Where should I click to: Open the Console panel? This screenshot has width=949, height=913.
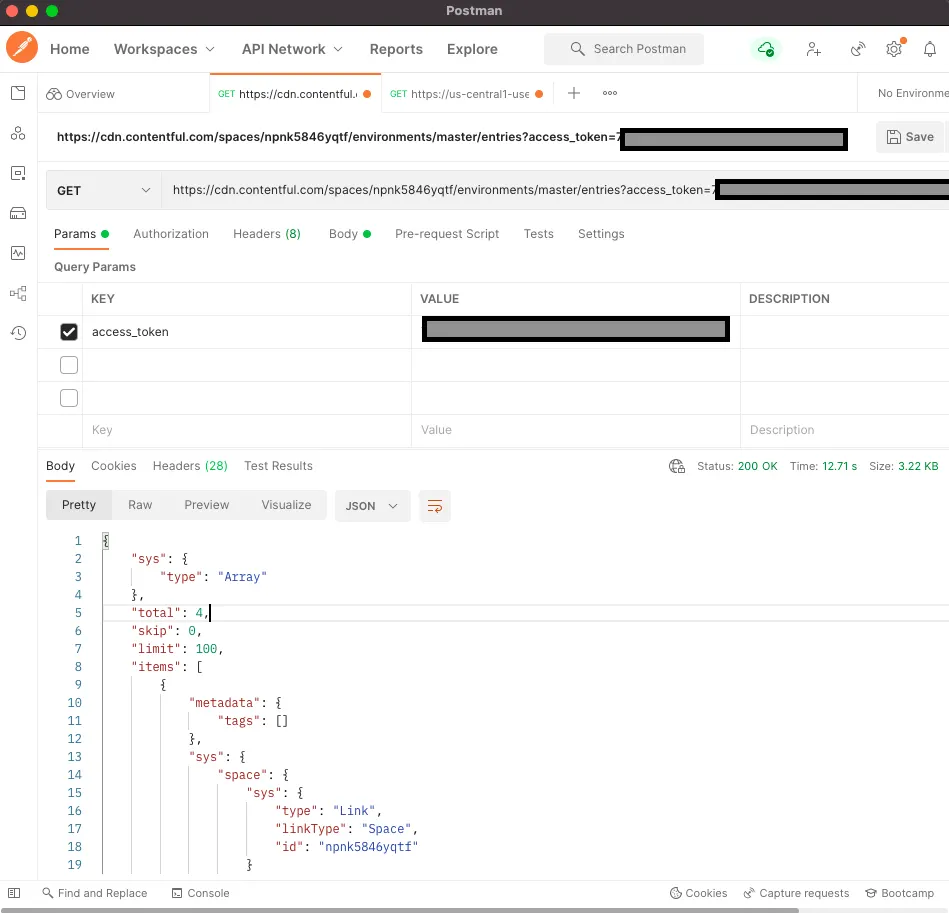tap(200, 893)
